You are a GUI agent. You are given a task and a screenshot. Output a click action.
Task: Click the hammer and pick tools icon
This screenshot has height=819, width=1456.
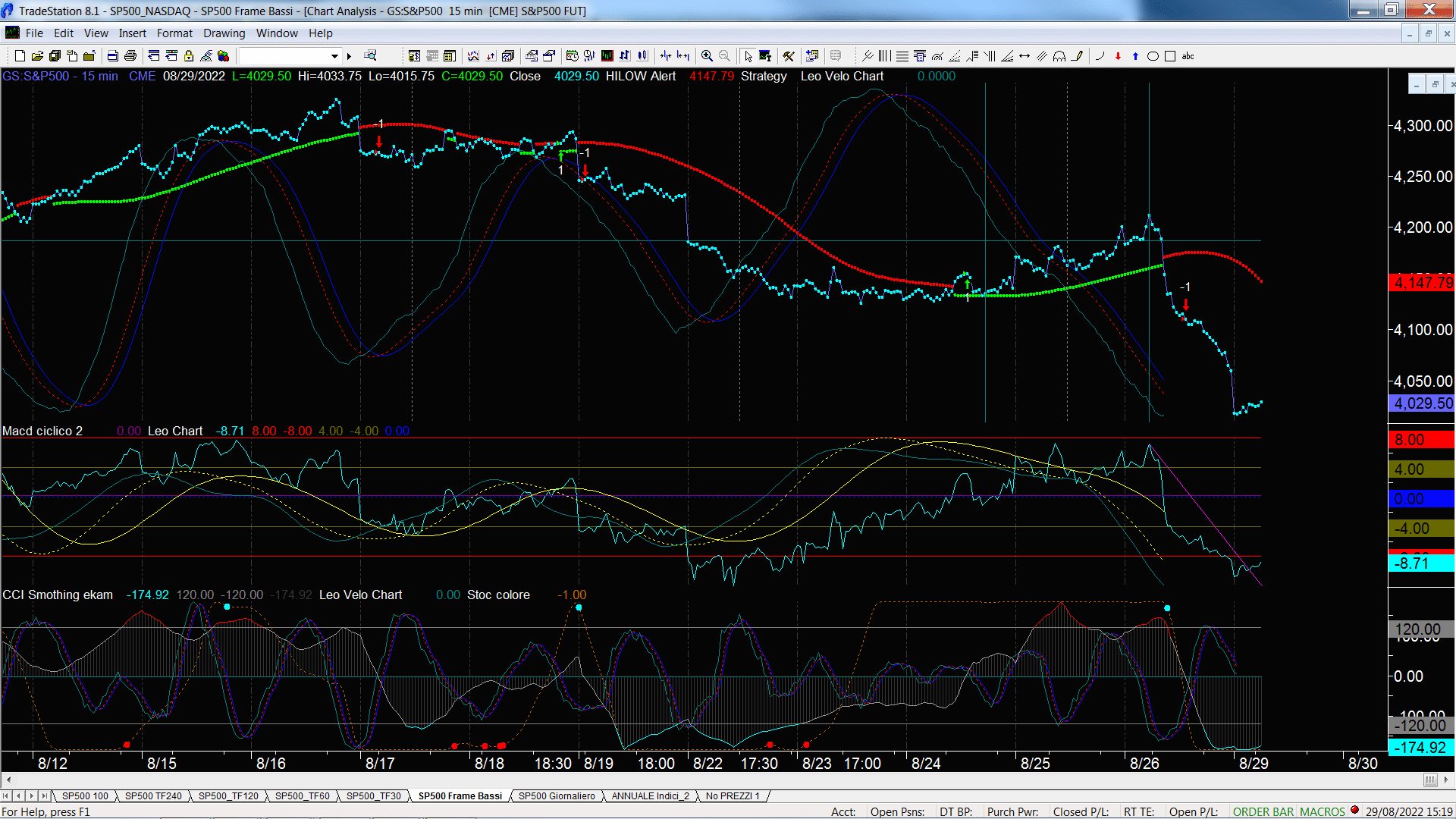point(789,56)
